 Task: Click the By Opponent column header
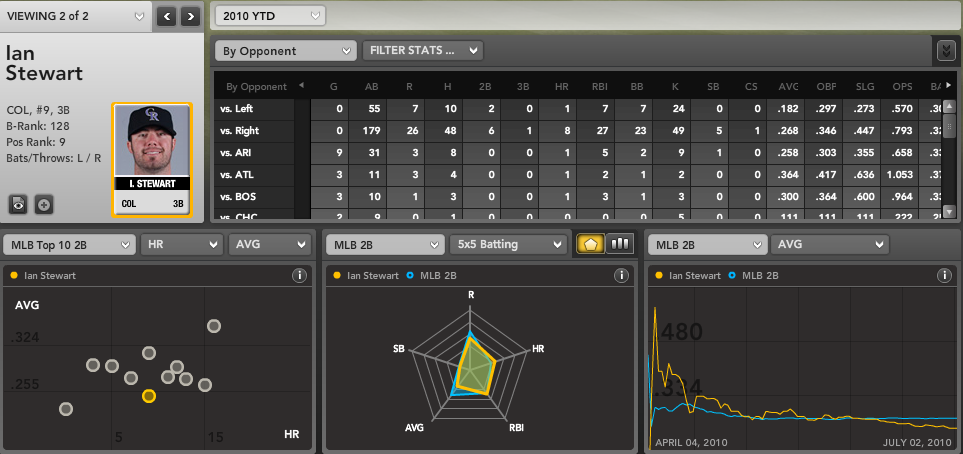257,86
